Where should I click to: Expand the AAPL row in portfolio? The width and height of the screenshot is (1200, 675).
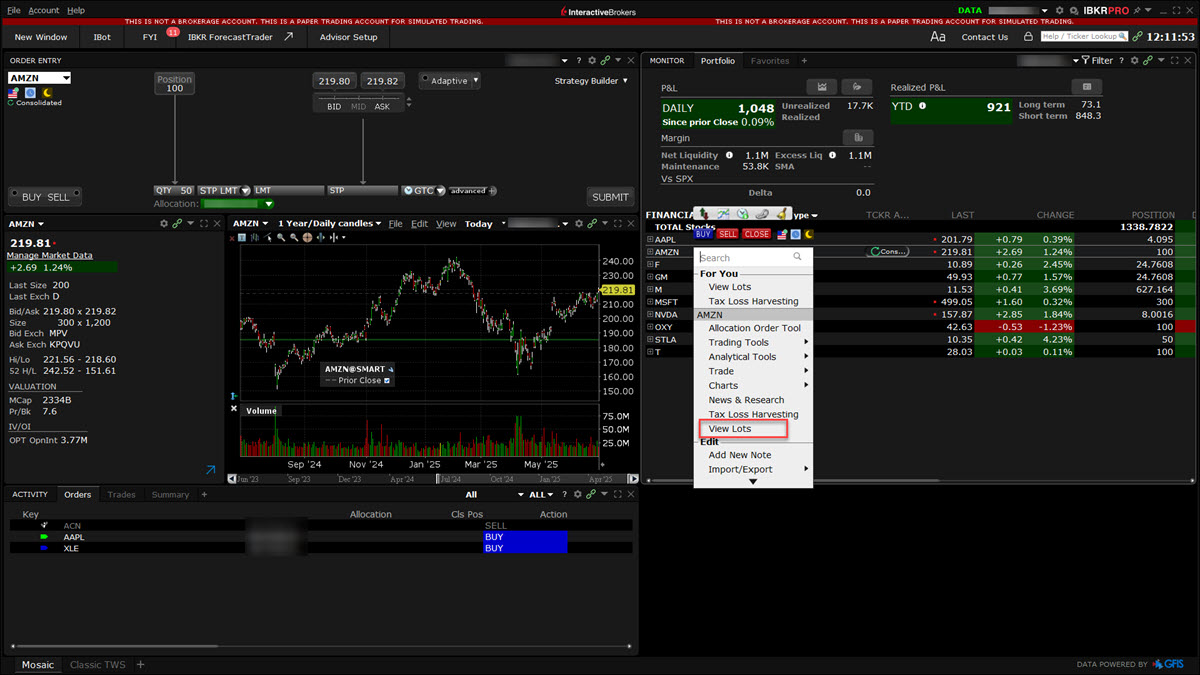pos(650,240)
